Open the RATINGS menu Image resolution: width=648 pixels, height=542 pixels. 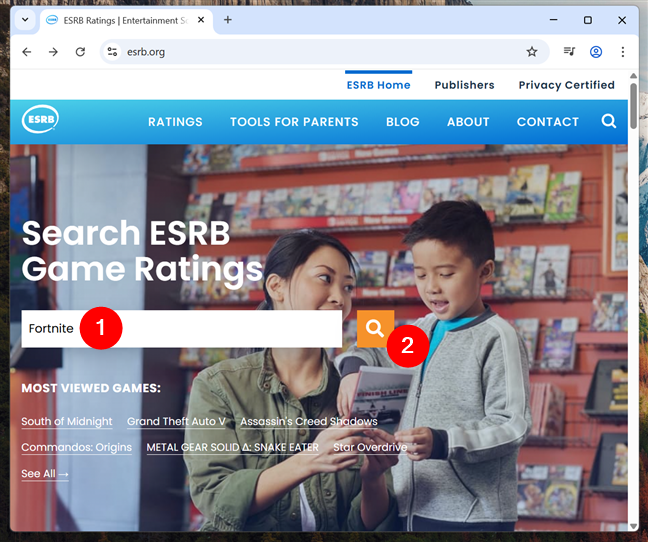coord(175,122)
